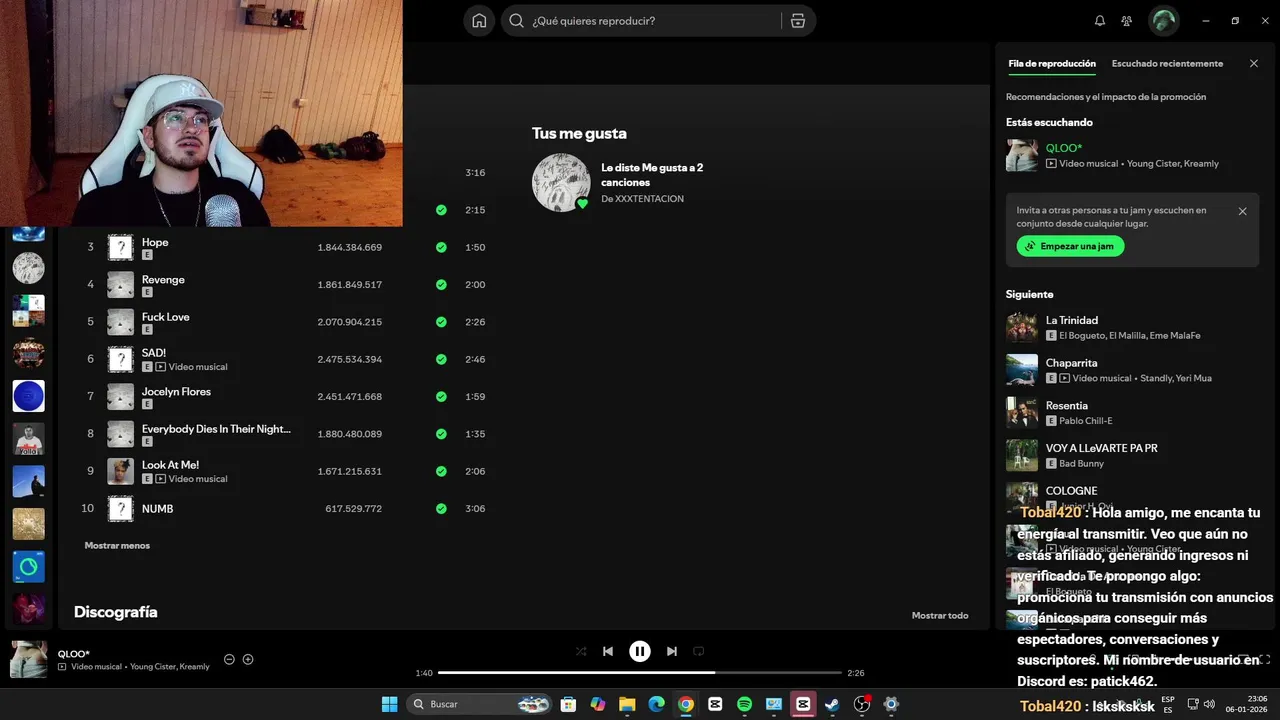Screen dimensions: 1280x720
Task: Open OBS Studio from the taskbar
Action: click(x=862, y=704)
